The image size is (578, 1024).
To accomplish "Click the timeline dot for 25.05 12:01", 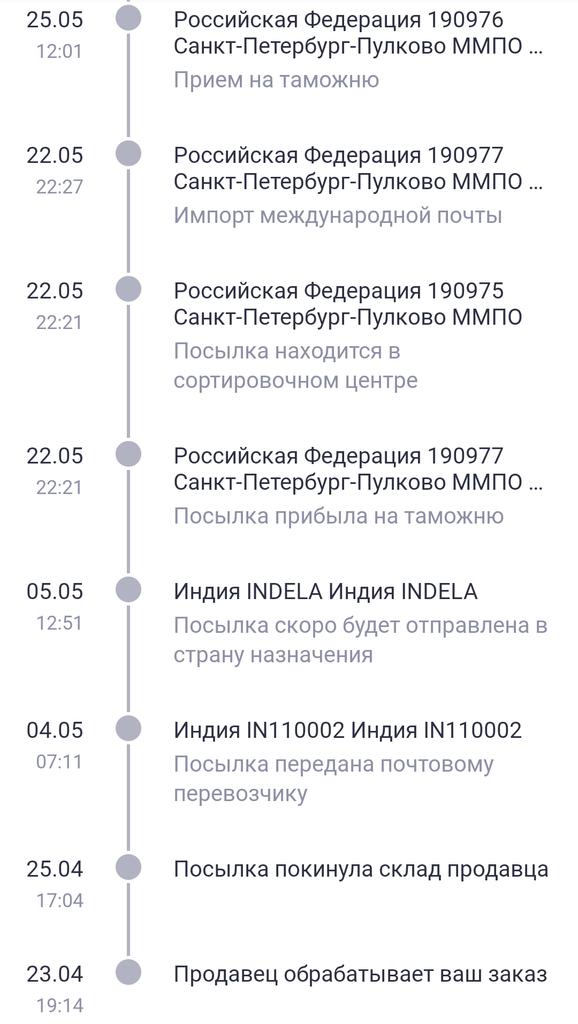I will point(128,18).
